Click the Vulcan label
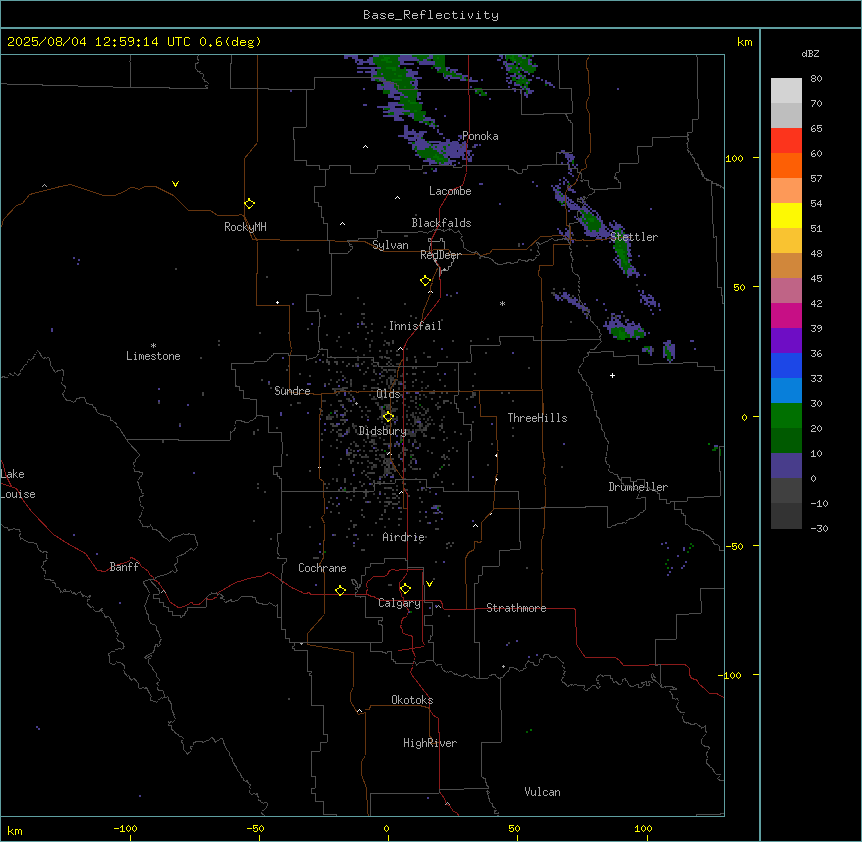Viewport: 862px width, 842px height. [x=543, y=792]
